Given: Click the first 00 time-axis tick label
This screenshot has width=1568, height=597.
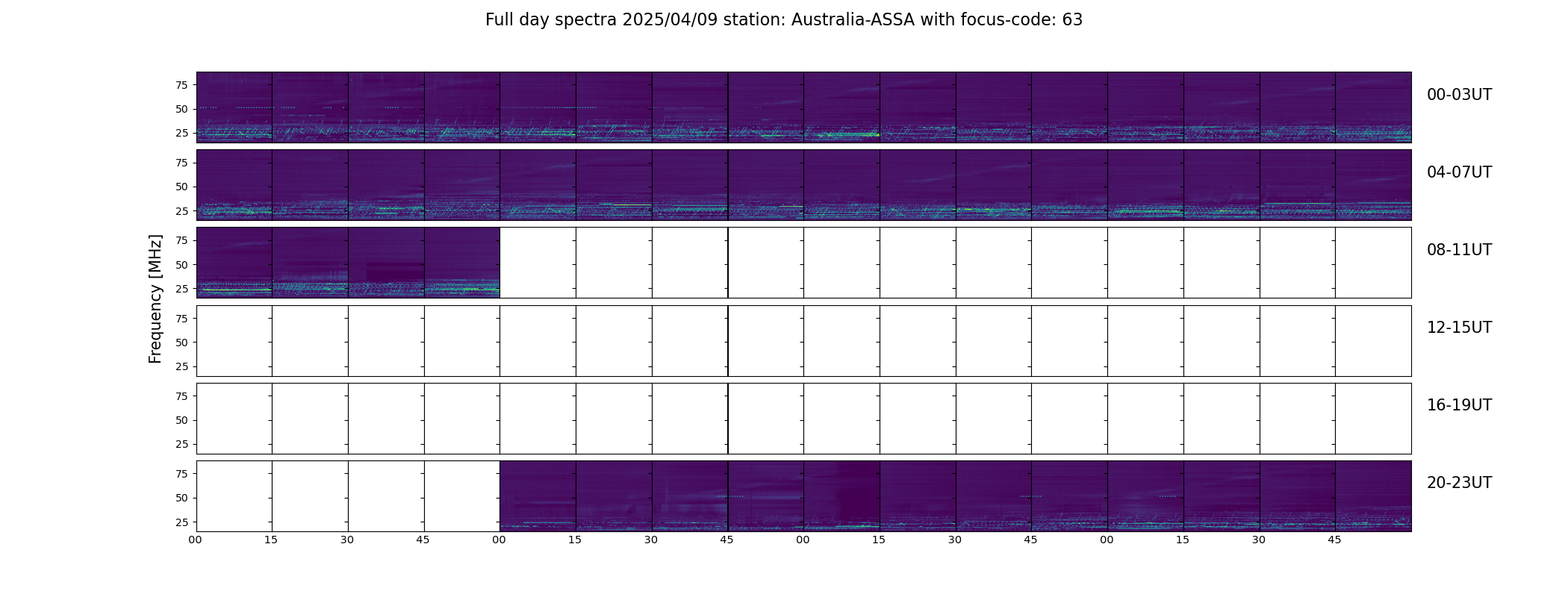Looking at the screenshot, I should pyautogui.click(x=196, y=540).
